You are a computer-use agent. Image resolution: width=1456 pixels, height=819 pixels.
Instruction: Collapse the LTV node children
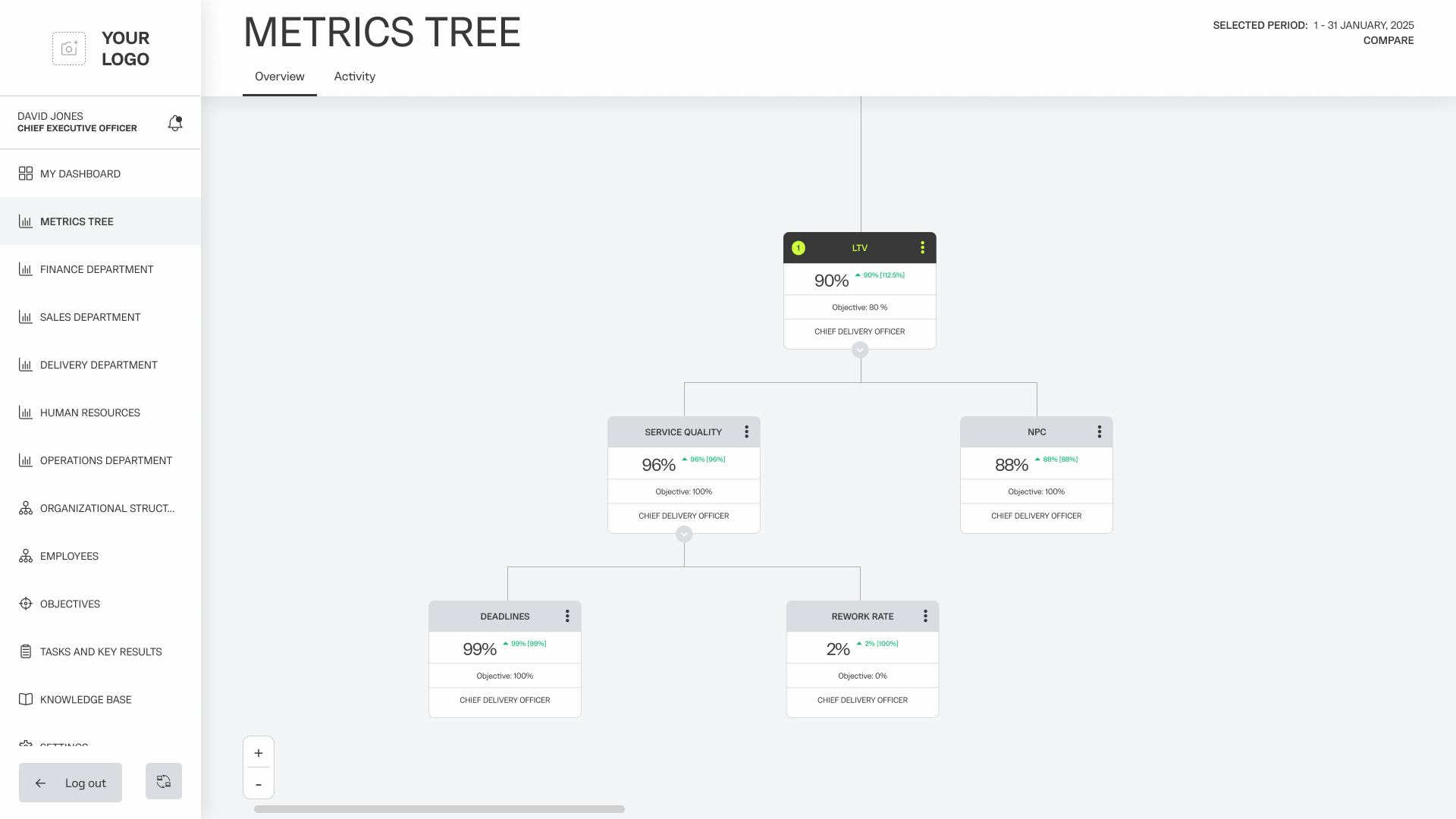click(x=860, y=350)
